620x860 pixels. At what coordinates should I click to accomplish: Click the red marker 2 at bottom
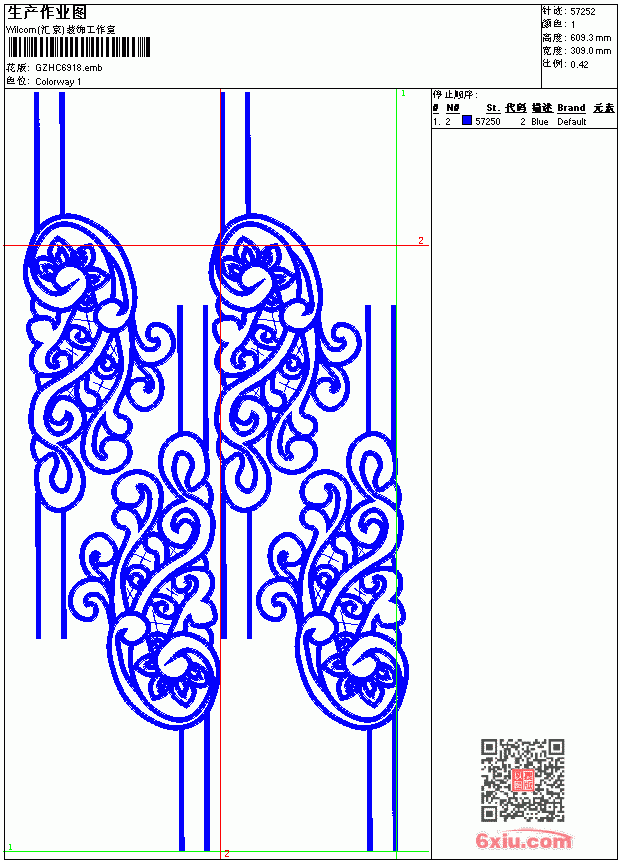[x=227, y=854]
